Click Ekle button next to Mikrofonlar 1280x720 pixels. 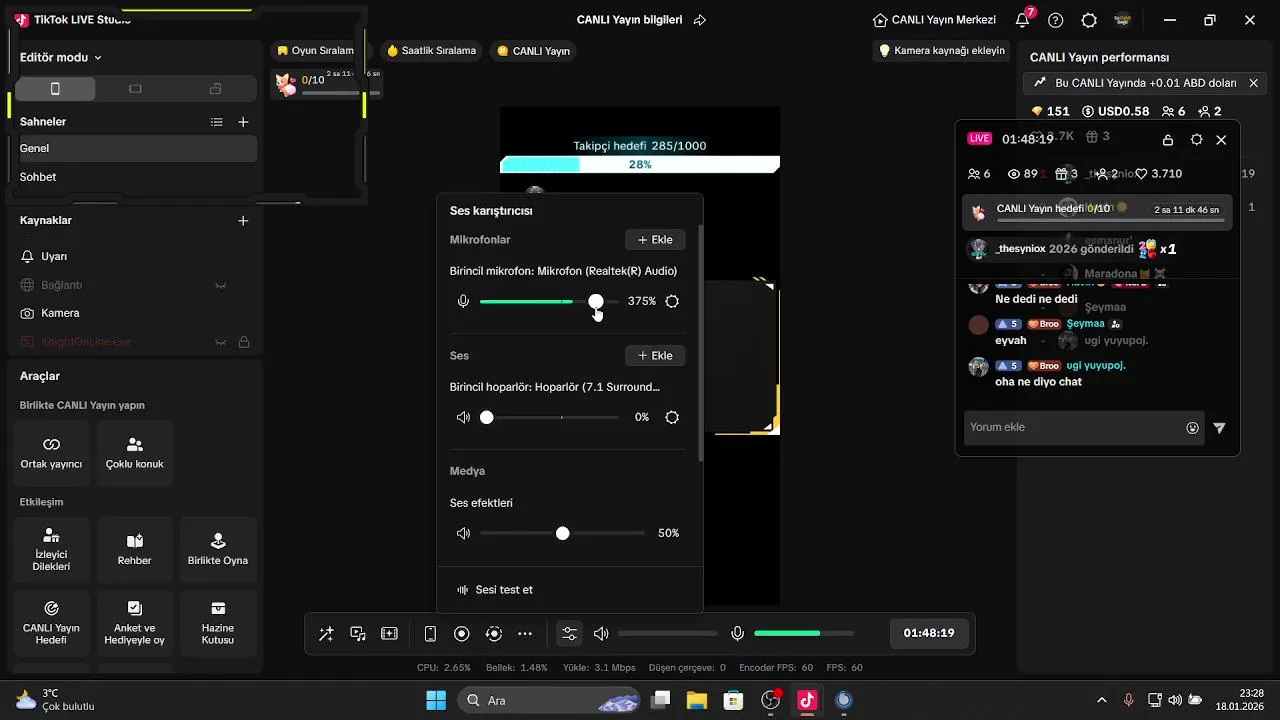click(x=655, y=240)
